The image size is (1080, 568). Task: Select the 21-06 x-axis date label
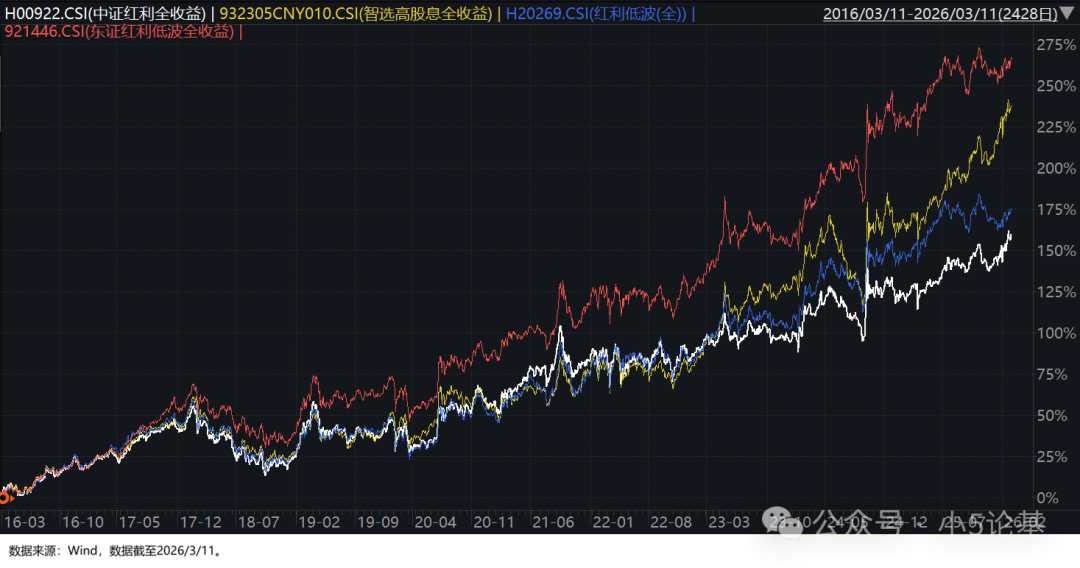click(553, 522)
